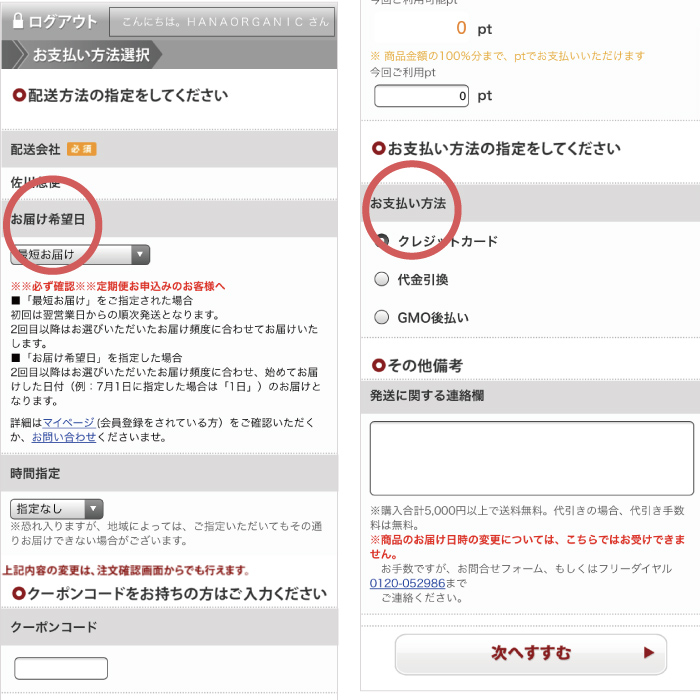
Task: Click the lock icon beside ログアウト
Action: click(18, 21)
